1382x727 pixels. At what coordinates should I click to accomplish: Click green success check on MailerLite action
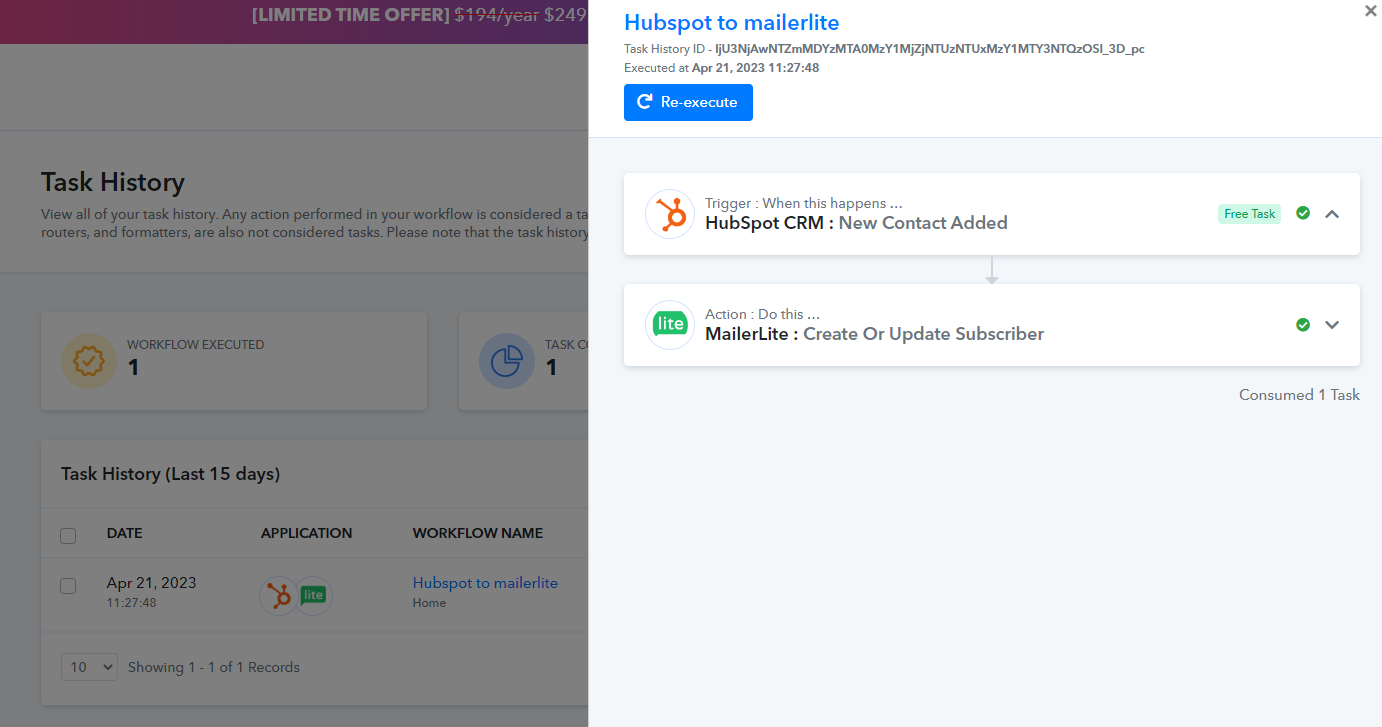(1303, 324)
